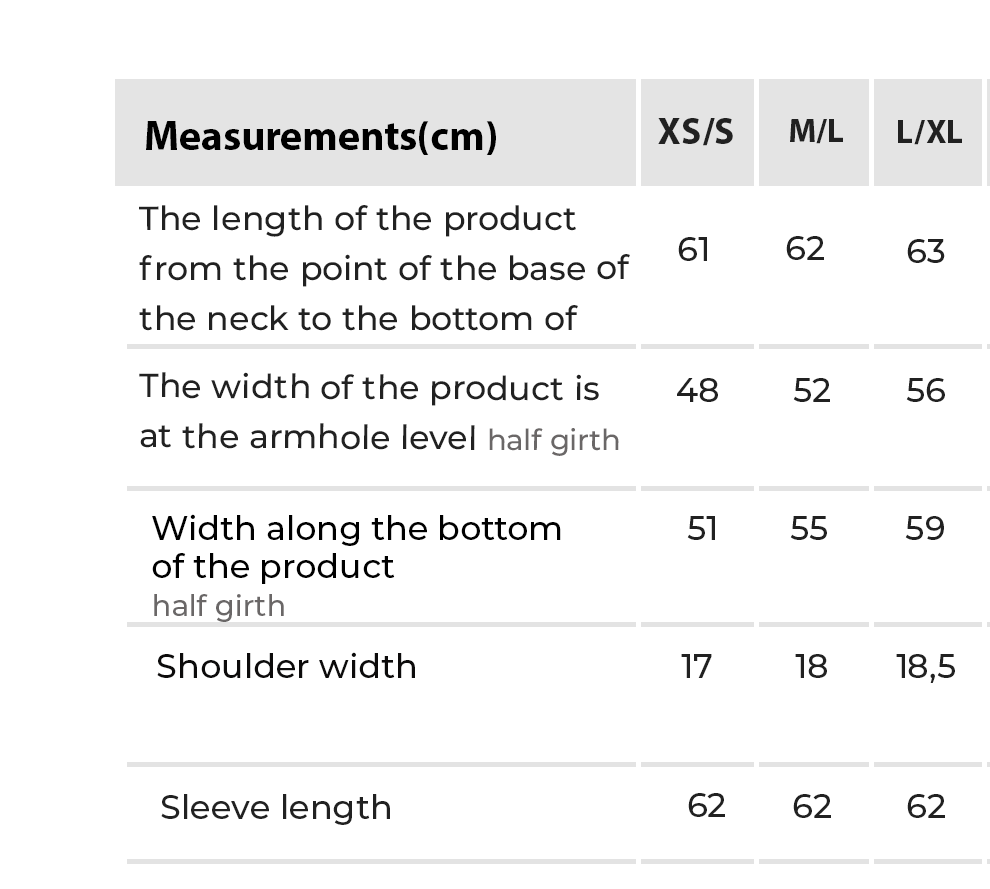Click the Sleeve length row label
The image size is (990, 889).
click(276, 808)
